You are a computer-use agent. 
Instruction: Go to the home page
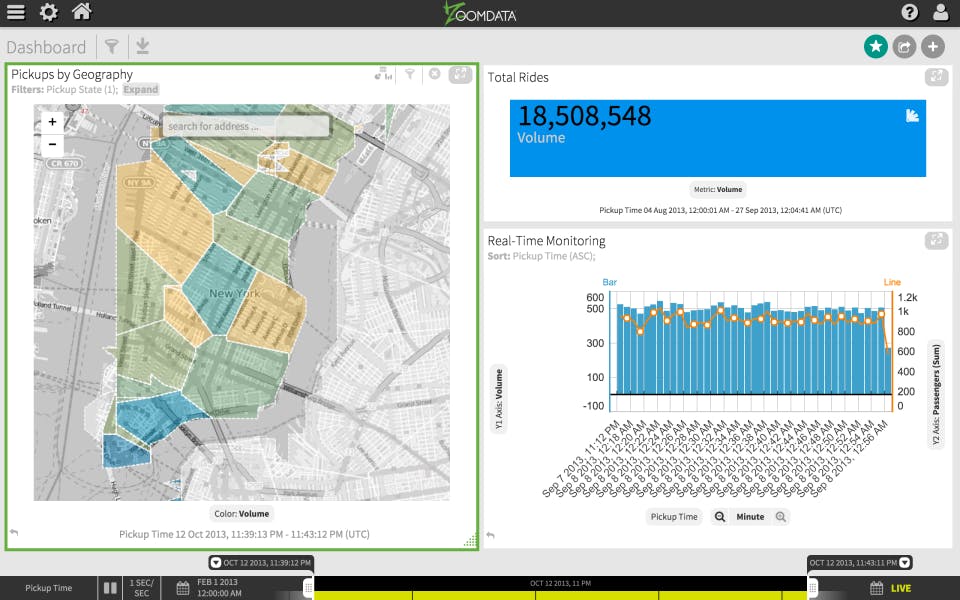[81, 13]
